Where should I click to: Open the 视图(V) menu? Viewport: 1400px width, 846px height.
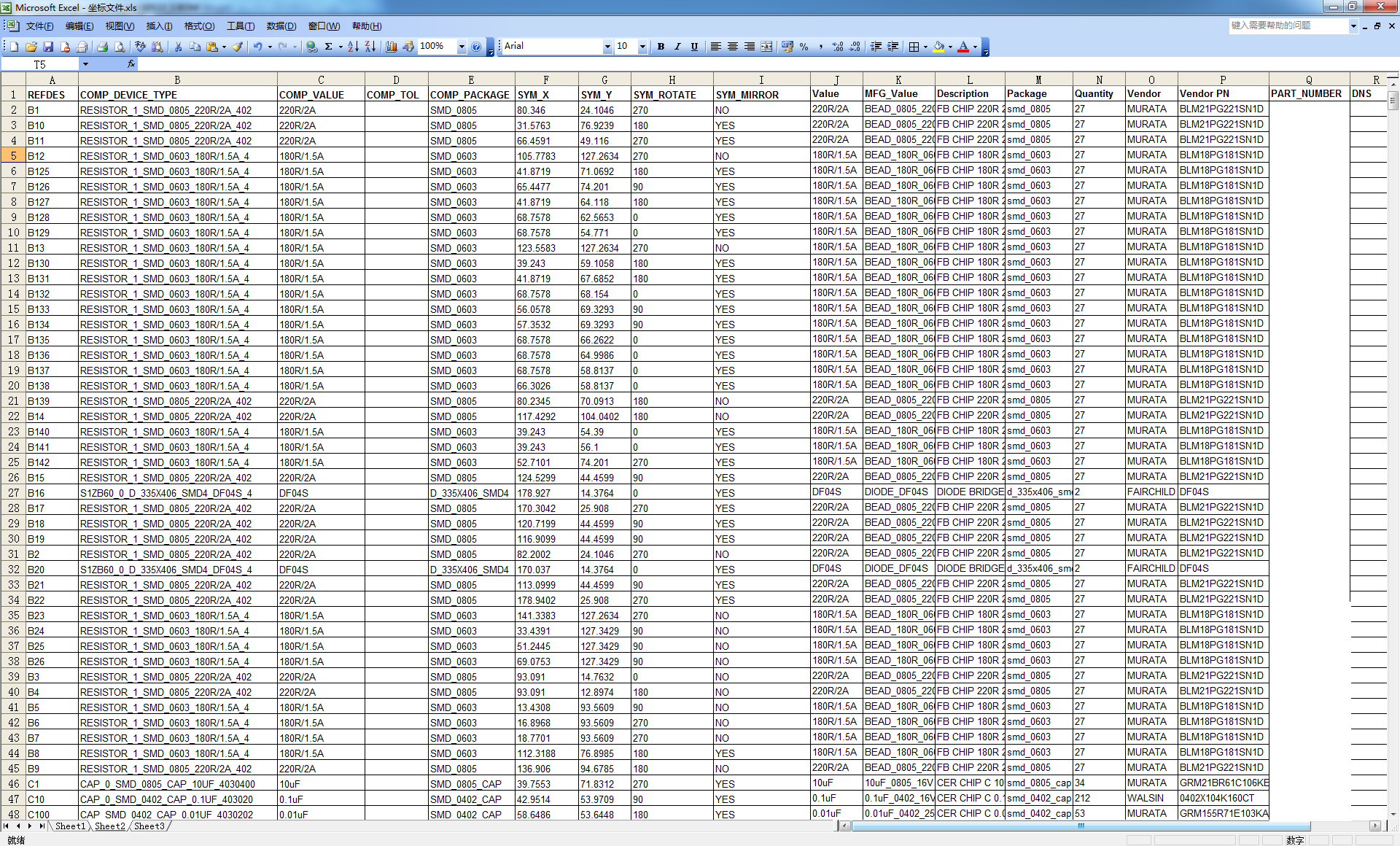120,26
